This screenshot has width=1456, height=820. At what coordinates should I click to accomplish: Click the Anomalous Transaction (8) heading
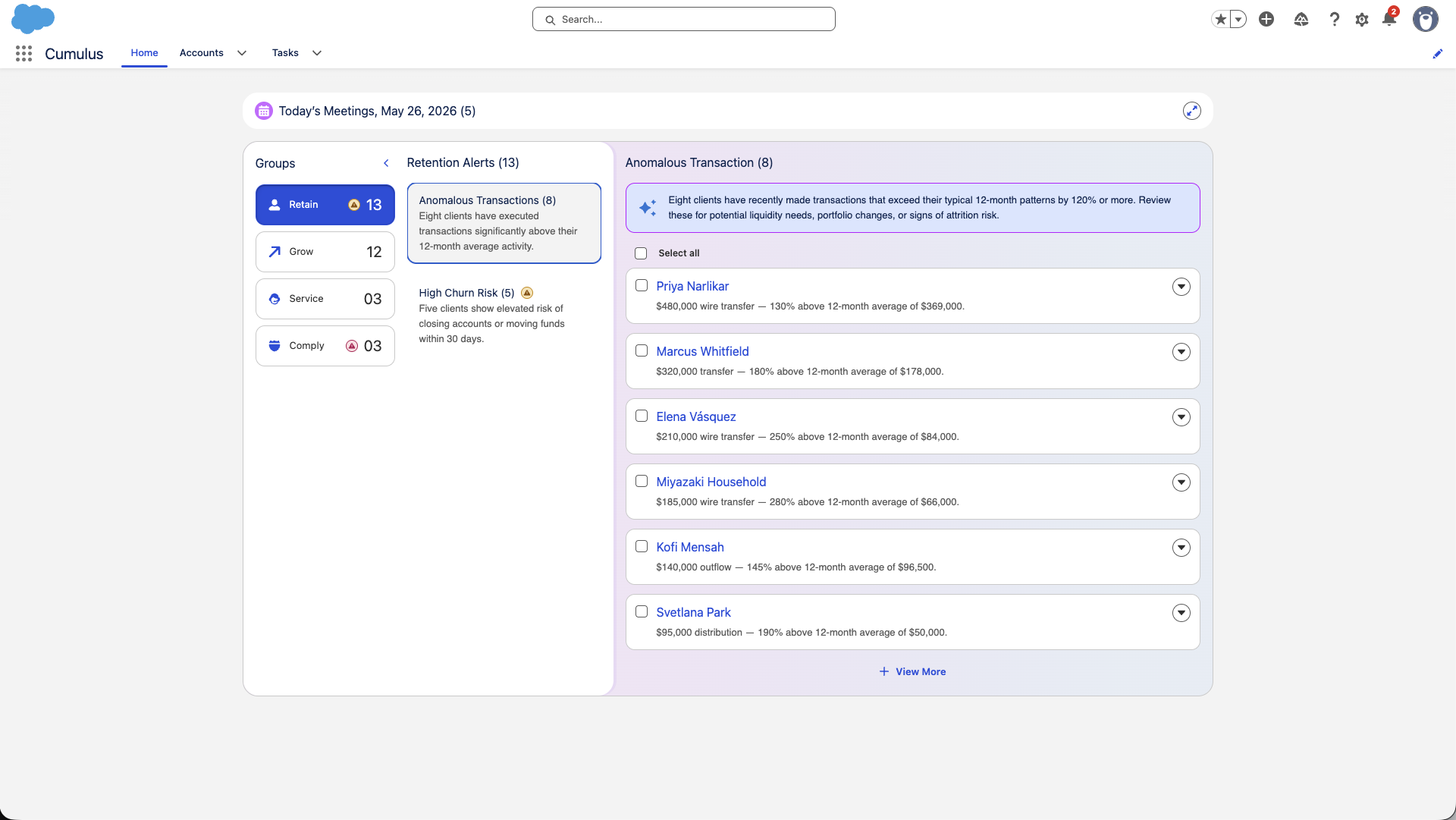pyautogui.click(x=699, y=163)
